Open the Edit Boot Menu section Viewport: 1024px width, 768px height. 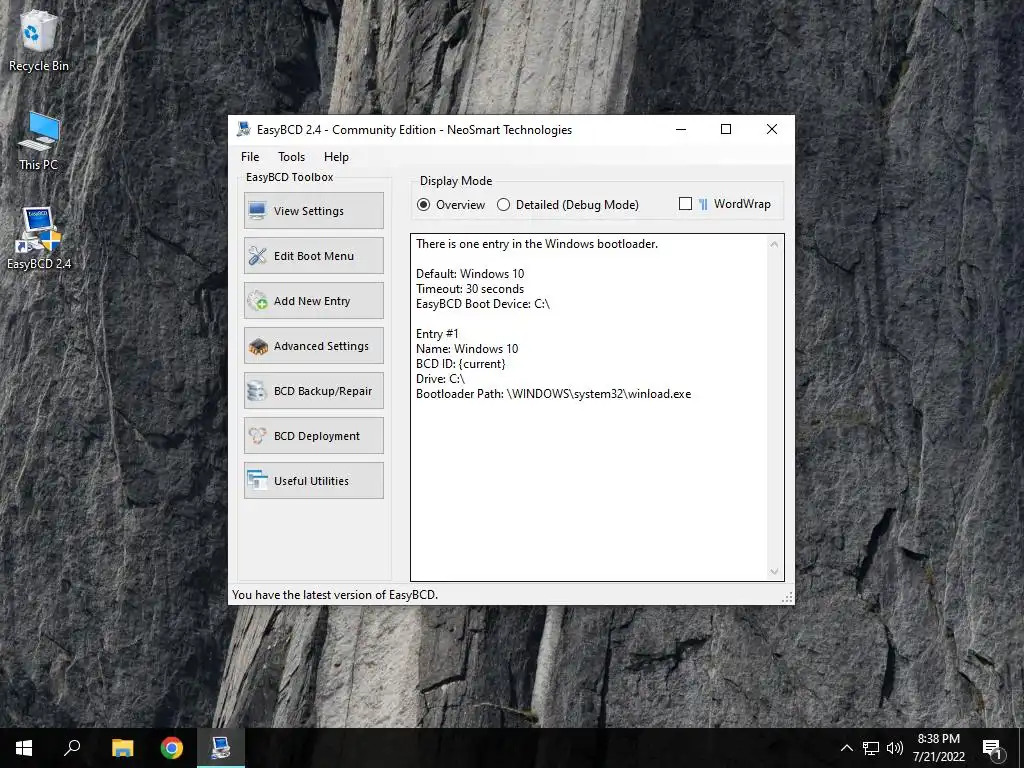click(313, 255)
